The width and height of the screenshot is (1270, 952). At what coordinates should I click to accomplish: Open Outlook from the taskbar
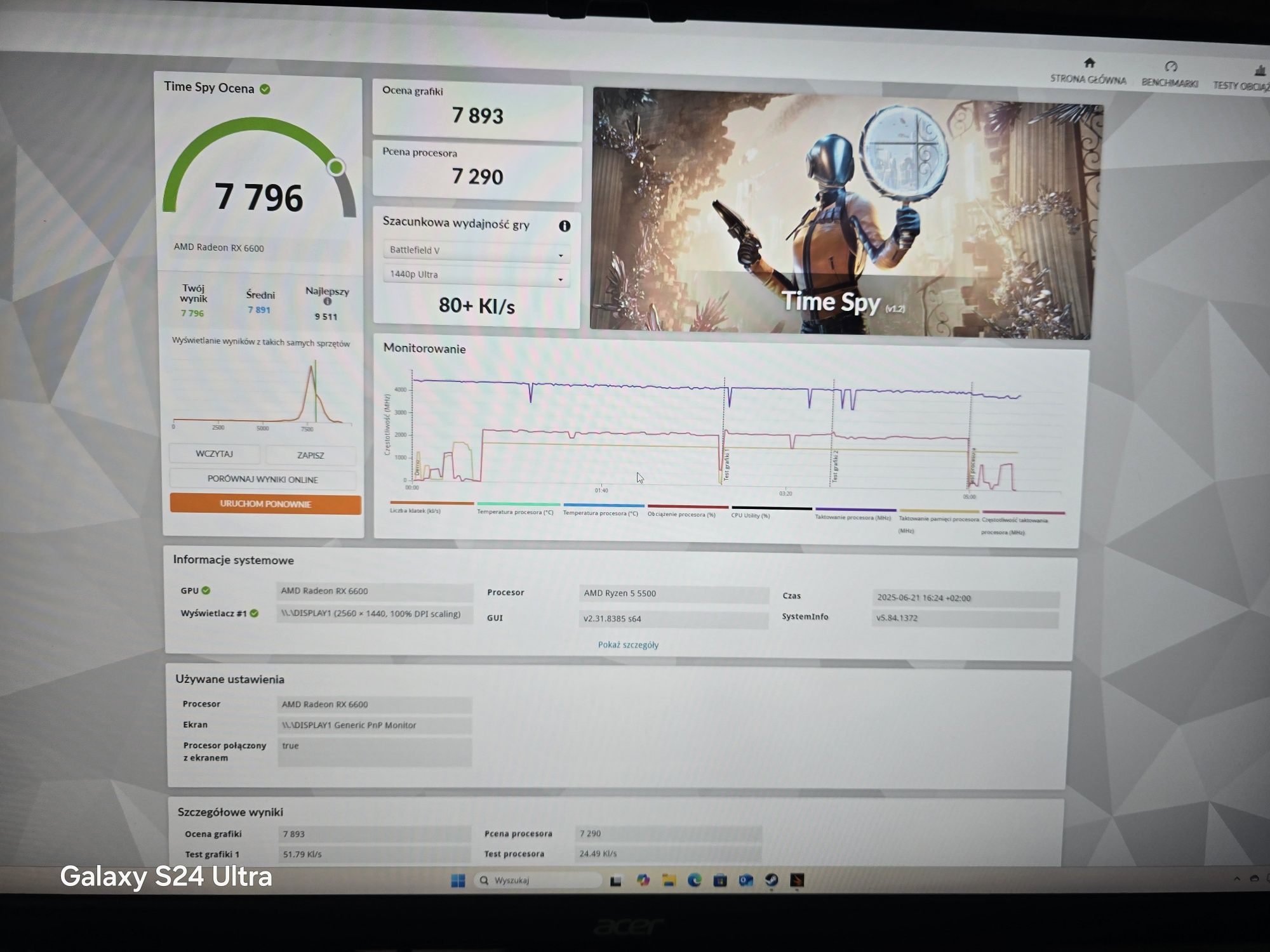coord(745,880)
